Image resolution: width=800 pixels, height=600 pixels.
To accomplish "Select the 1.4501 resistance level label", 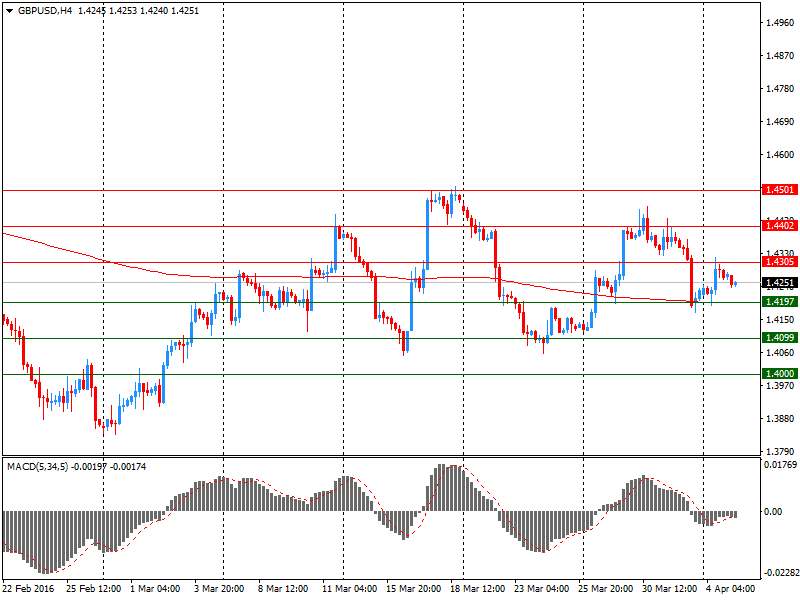I will [780, 190].
